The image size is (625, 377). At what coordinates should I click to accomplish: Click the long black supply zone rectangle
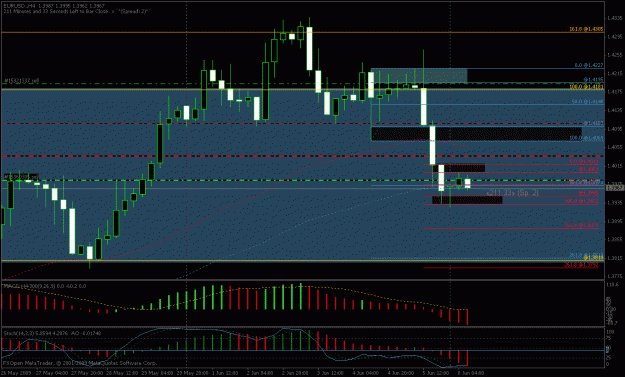pos(476,134)
